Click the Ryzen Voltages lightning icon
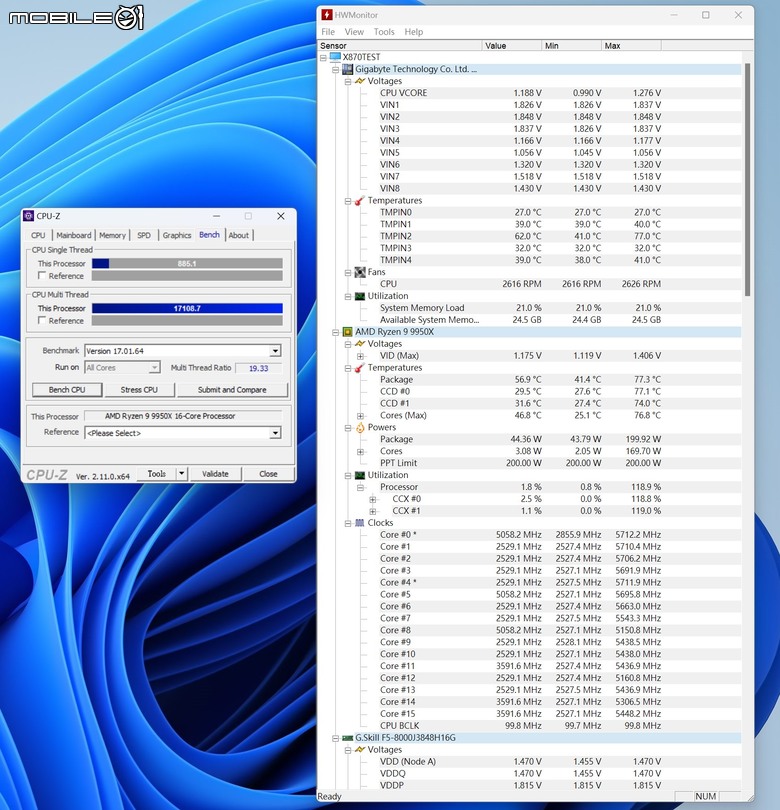The height and width of the screenshot is (810, 780). (360, 344)
